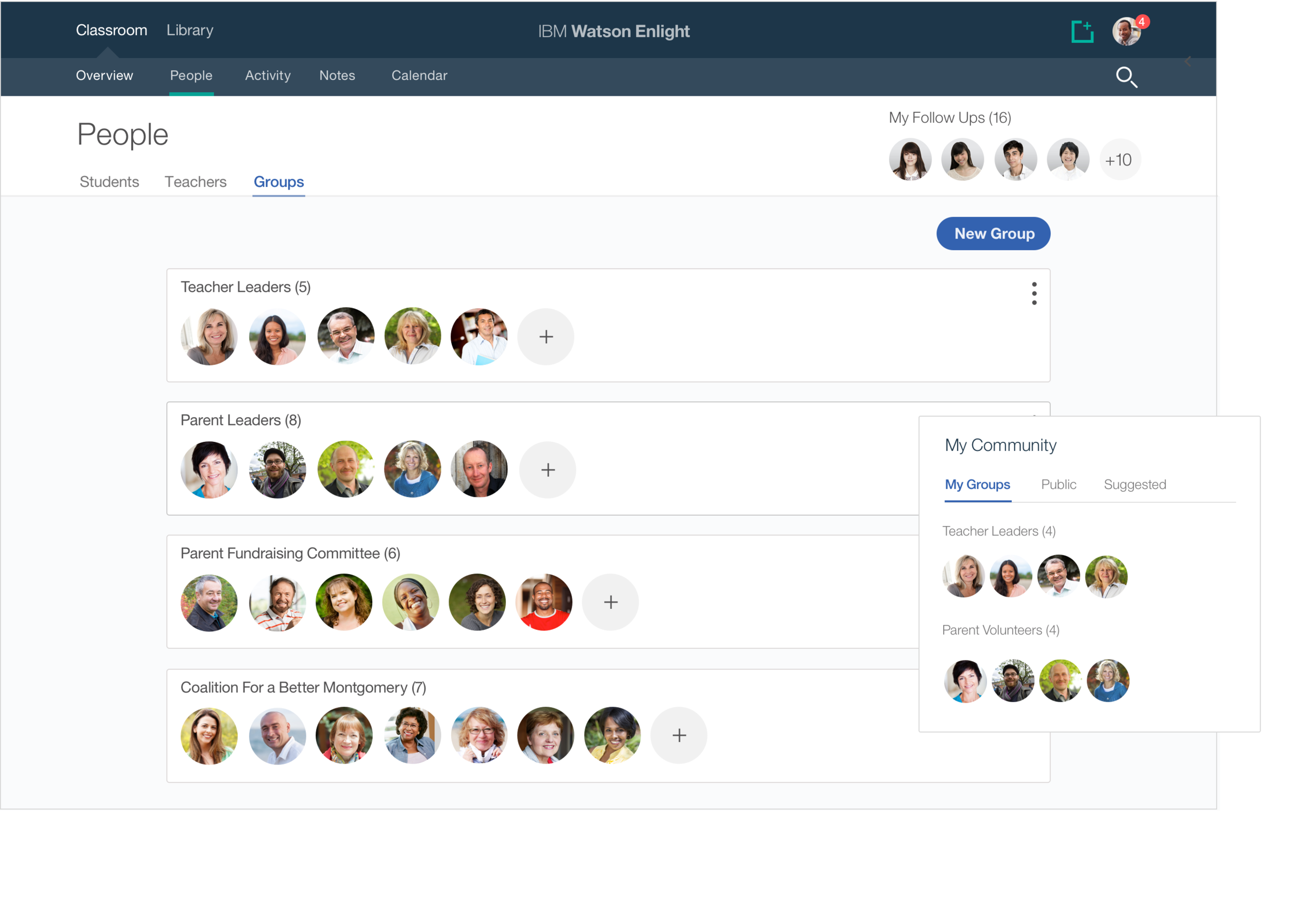Click the My Follow Ups (16) heading
Screen dimensions: 1316x918
(x=950, y=117)
